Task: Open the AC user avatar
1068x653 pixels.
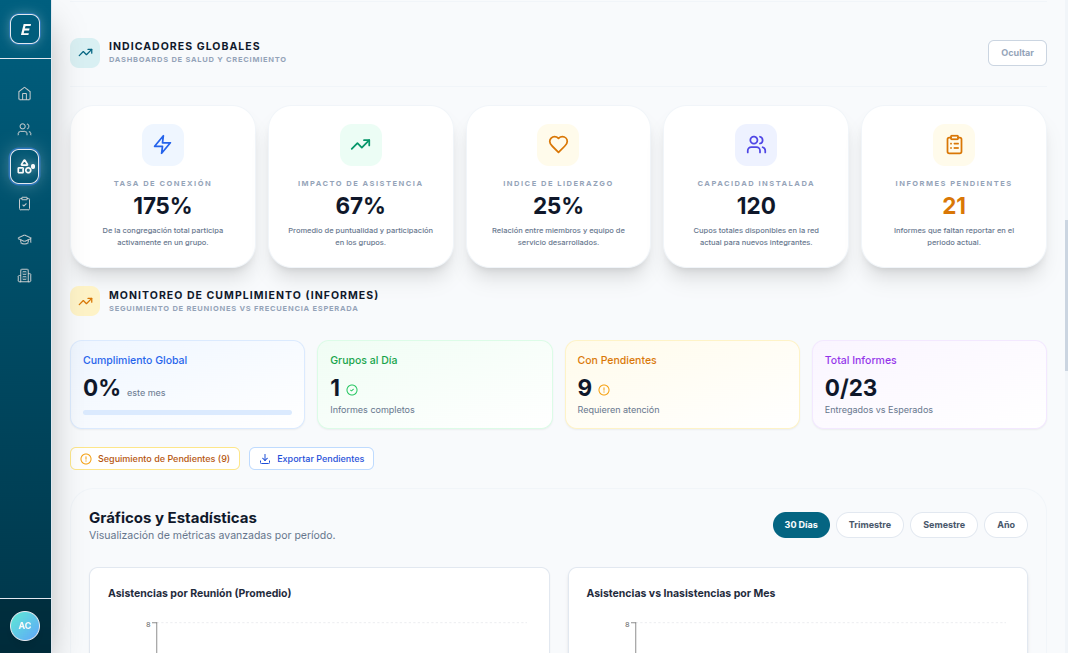Action: coord(25,625)
